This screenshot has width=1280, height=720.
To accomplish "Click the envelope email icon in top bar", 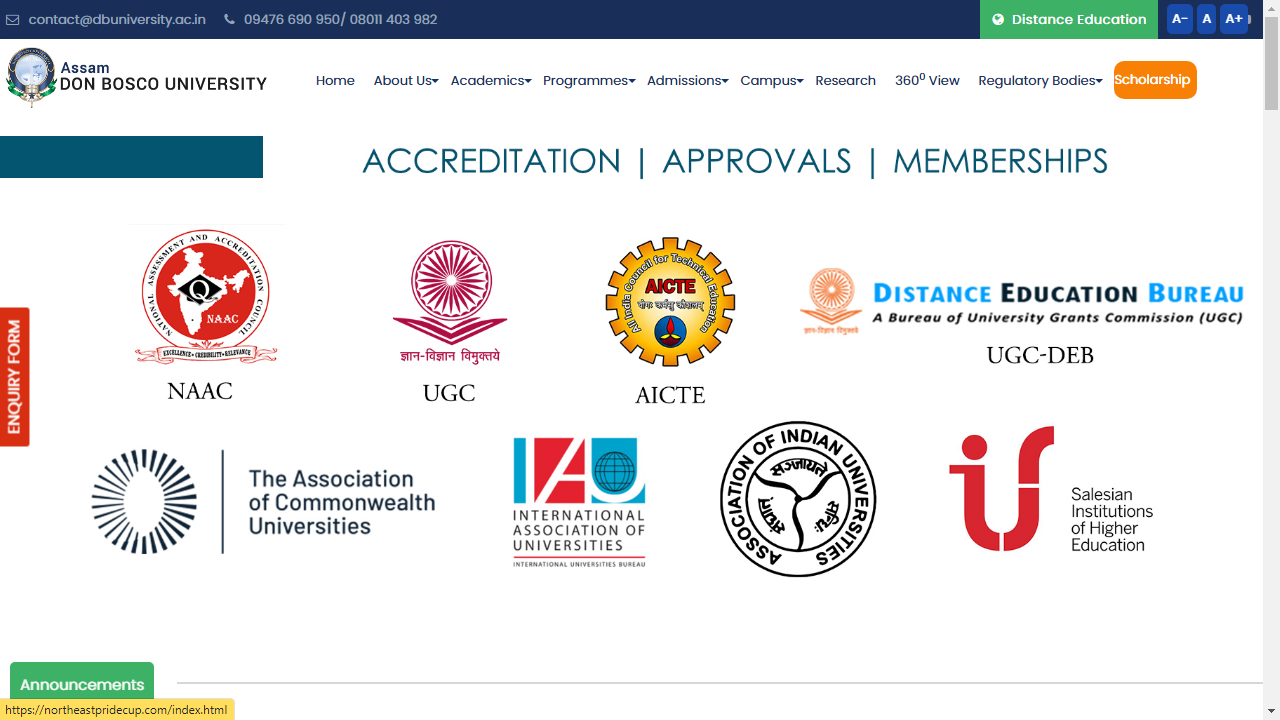I will [12, 19].
